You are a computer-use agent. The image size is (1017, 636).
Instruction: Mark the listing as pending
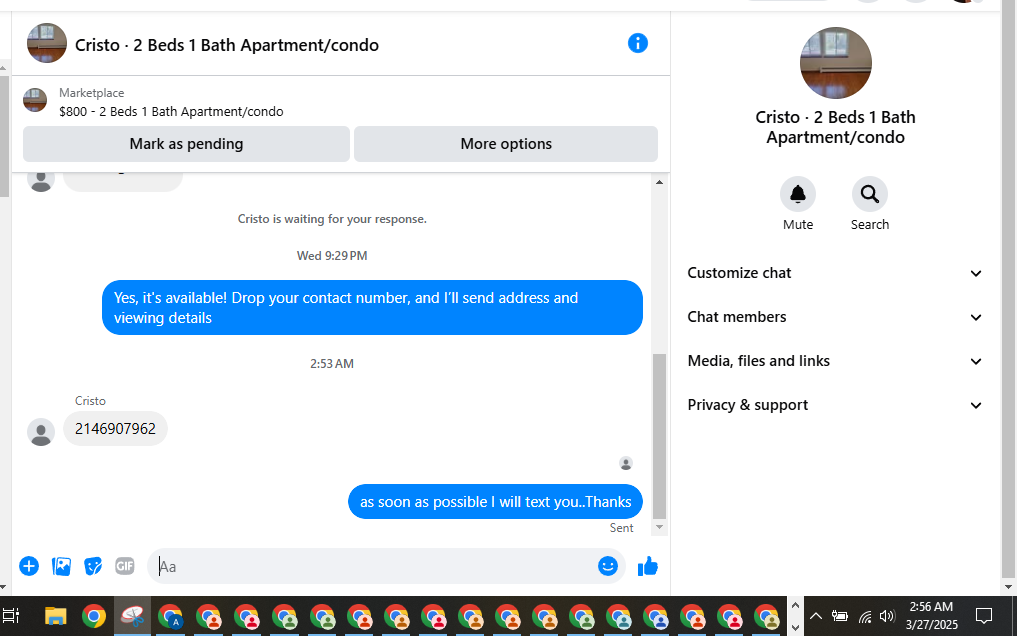pos(186,144)
